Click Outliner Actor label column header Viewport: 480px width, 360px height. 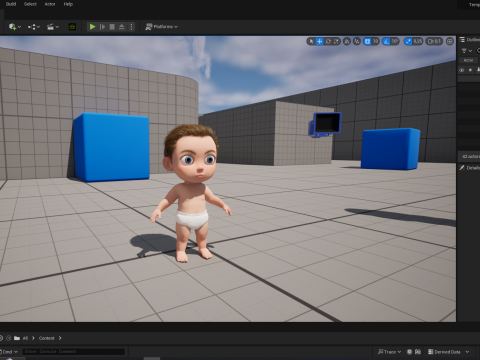(x=468, y=60)
